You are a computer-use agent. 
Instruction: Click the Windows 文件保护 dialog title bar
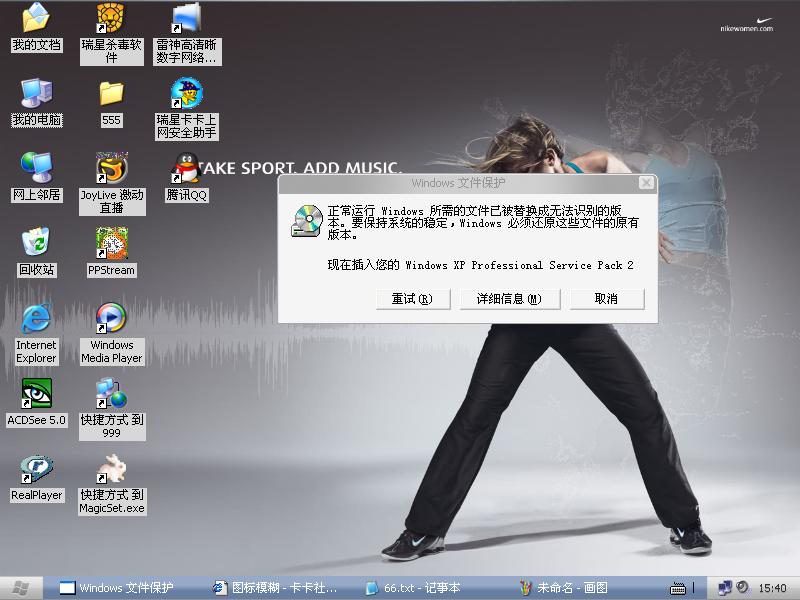click(458, 183)
